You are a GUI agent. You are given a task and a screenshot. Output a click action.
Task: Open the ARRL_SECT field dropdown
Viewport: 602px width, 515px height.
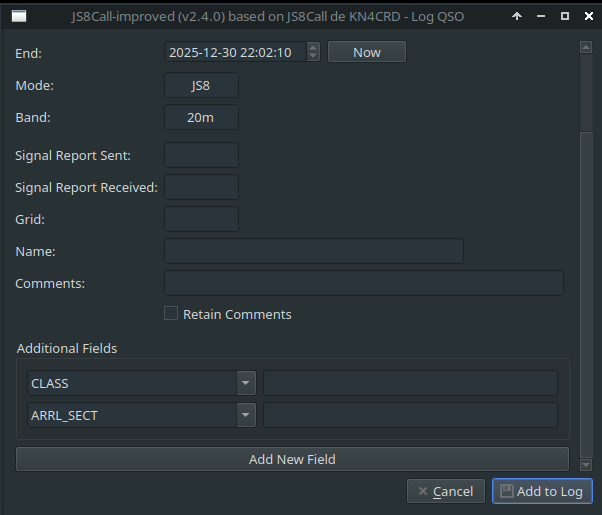[246, 415]
